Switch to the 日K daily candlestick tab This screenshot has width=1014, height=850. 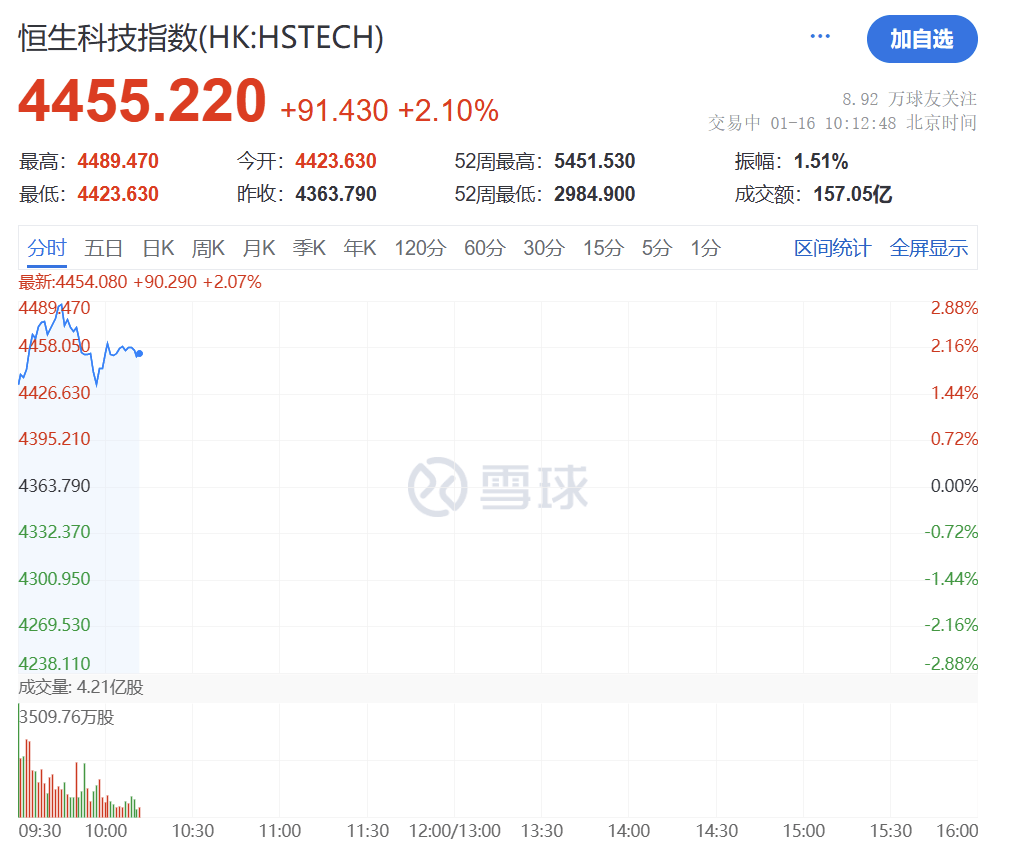click(158, 249)
